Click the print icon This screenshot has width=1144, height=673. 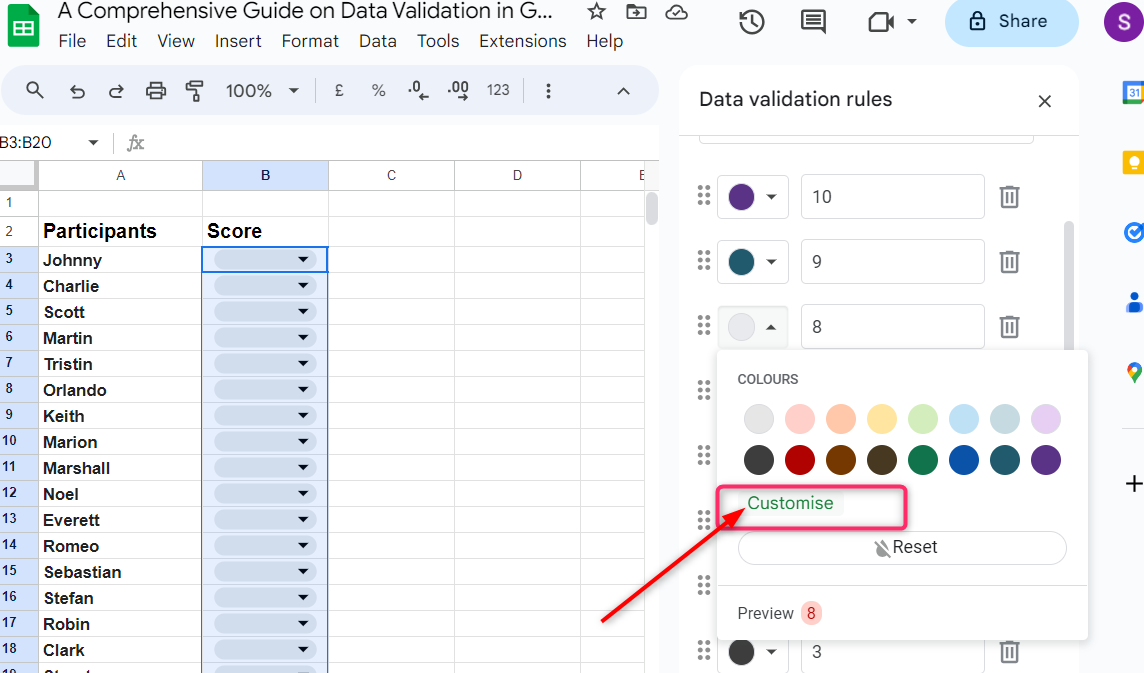pyautogui.click(x=156, y=91)
